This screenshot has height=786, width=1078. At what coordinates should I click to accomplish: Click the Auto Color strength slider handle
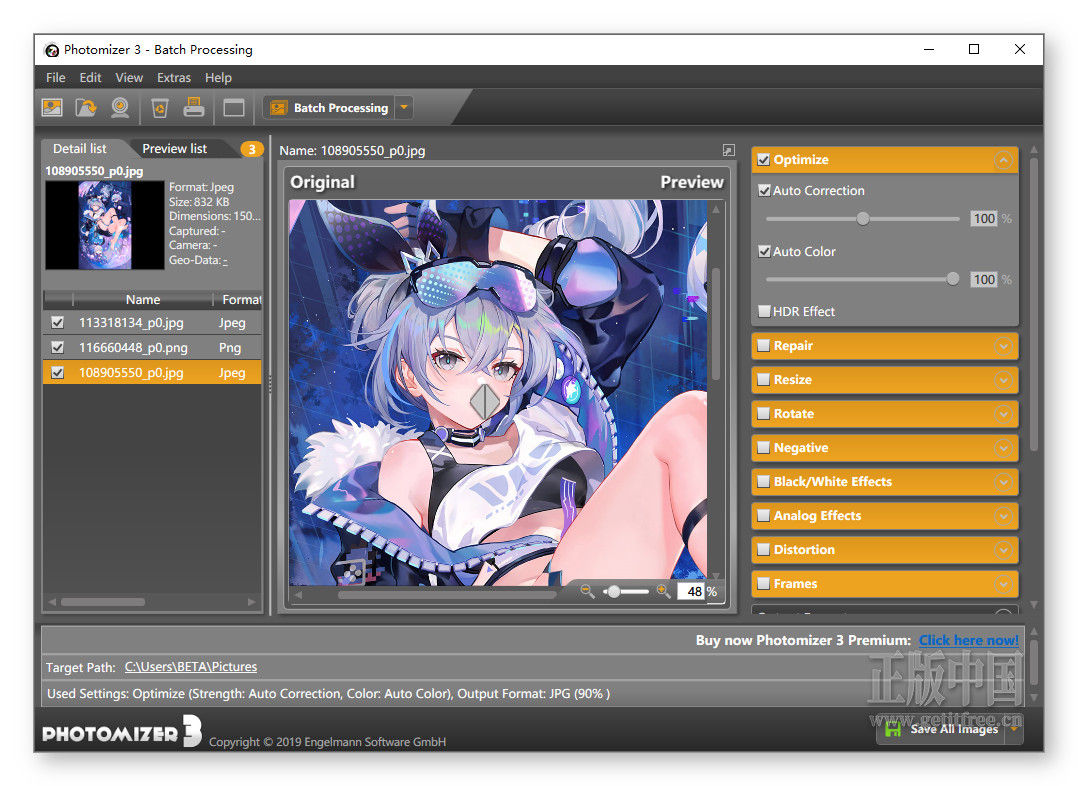(x=952, y=279)
